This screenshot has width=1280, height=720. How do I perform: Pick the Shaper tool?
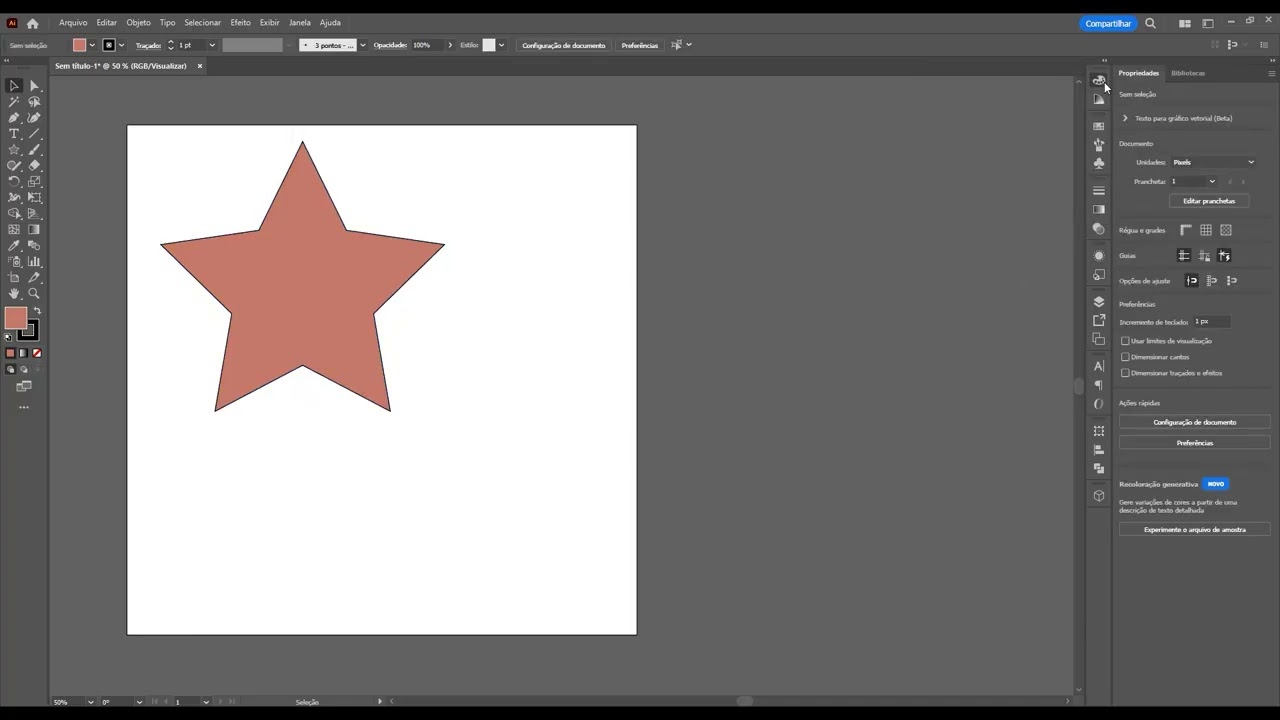click(14, 166)
